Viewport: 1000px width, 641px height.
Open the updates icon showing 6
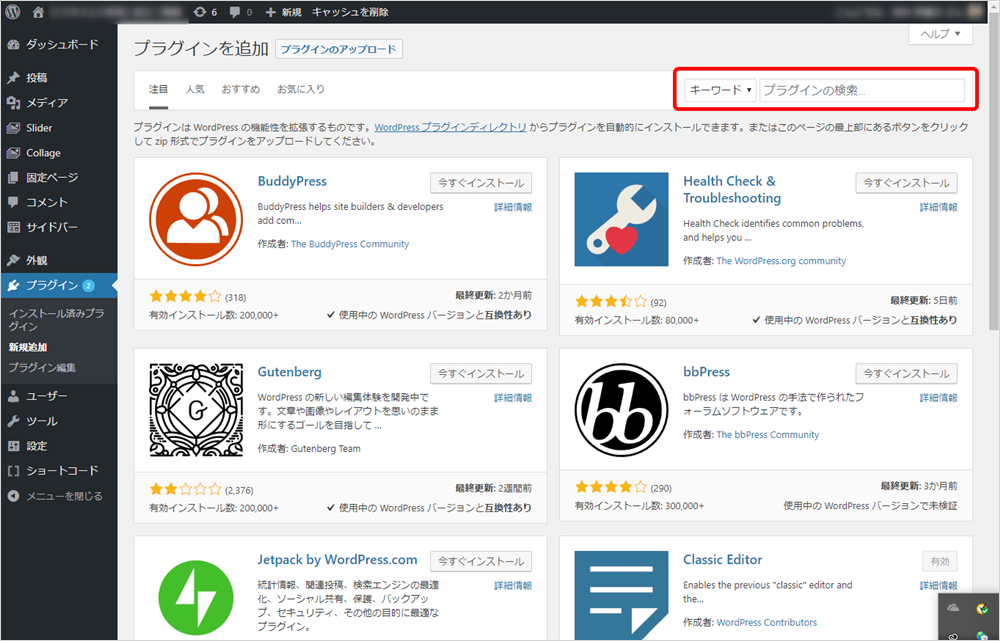pos(205,11)
